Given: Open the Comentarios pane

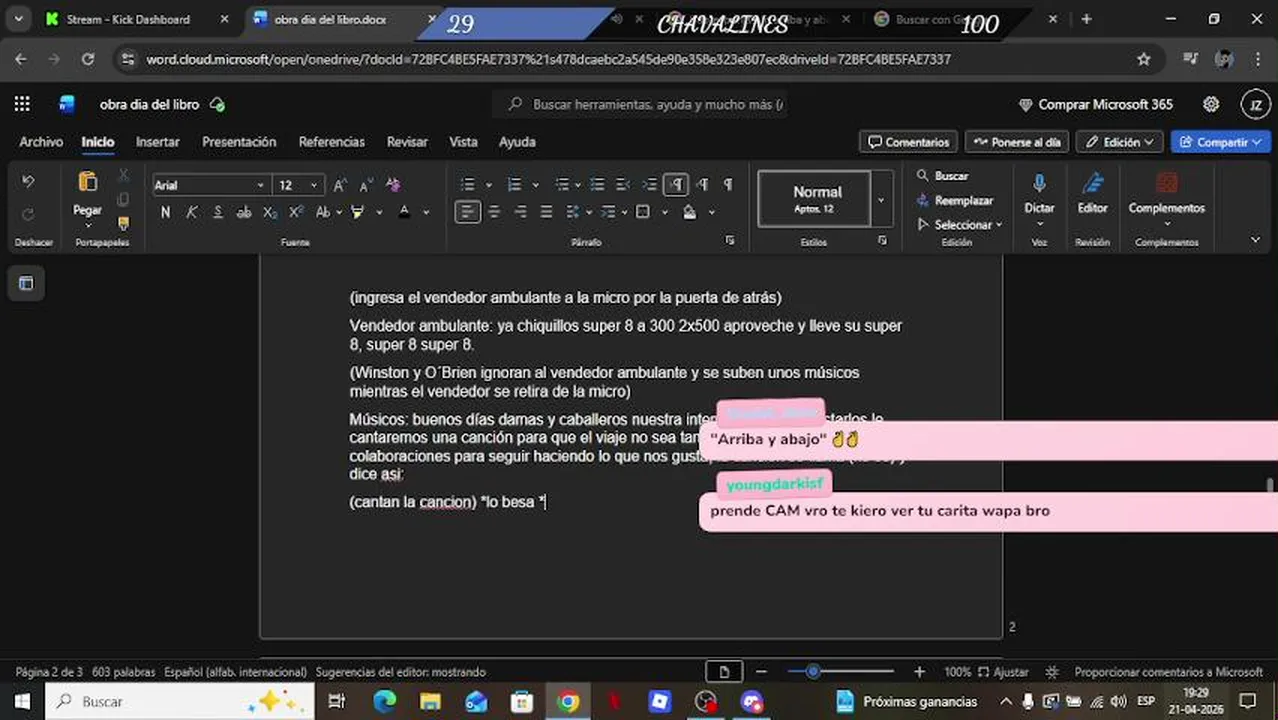Looking at the screenshot, I should [908, 142].
